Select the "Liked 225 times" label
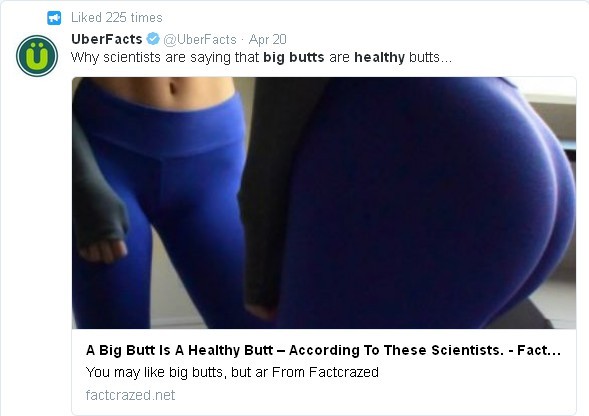Screen dimensions: 589x416 coord(117,18)
